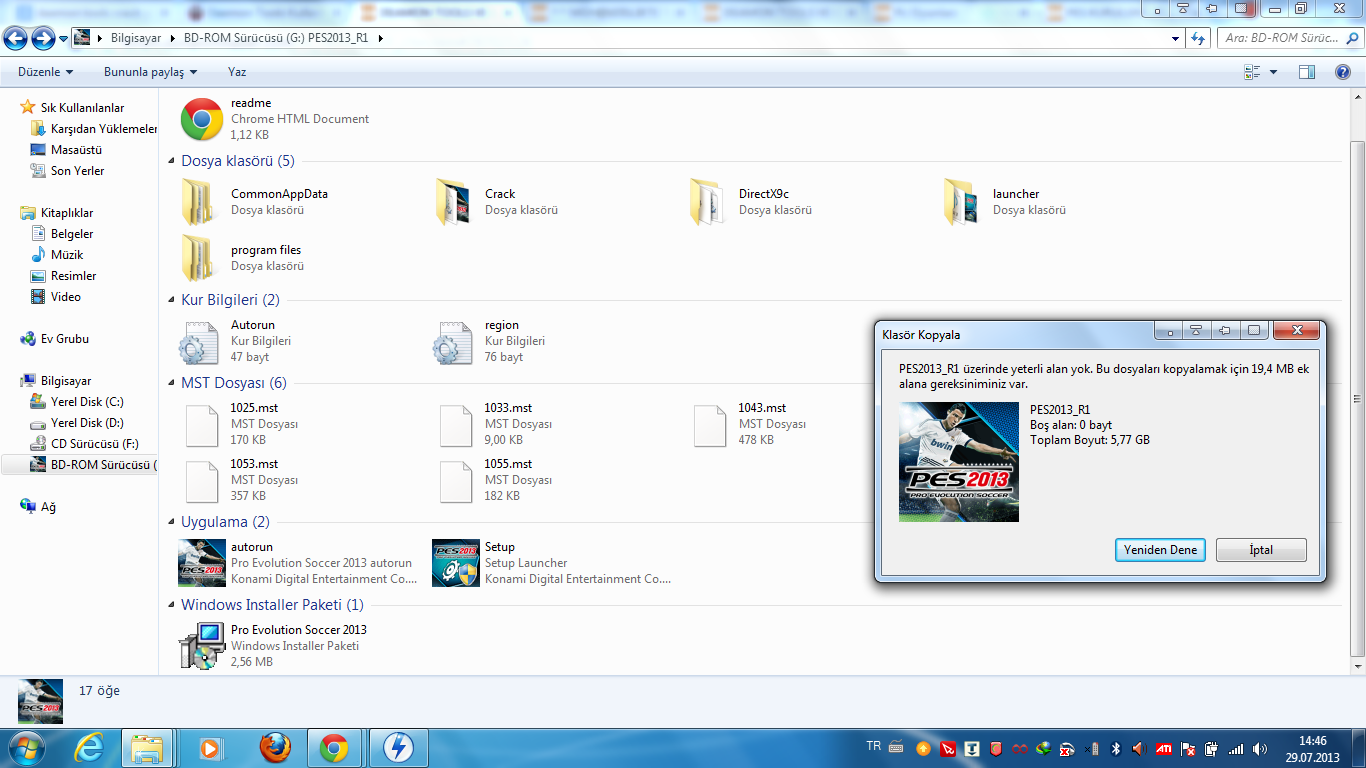This screenshot has width=1366, height=768.
Task: Go back with the Explorer back arrow
Action: coord(15,39)
